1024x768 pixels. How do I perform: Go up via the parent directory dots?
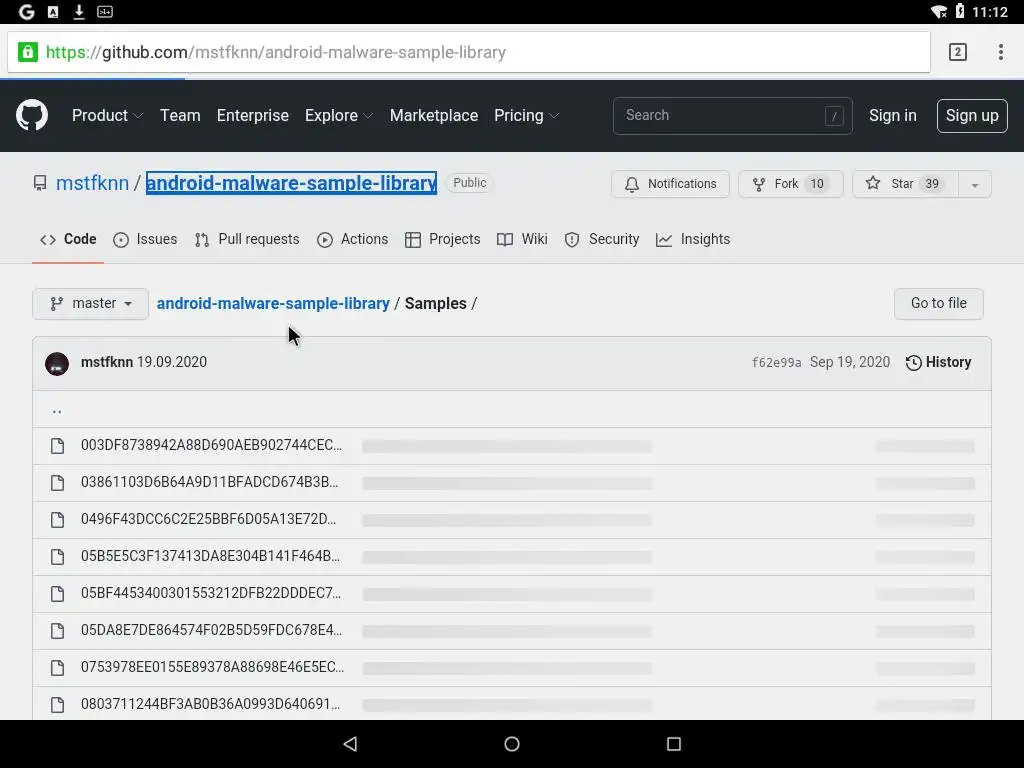57,411
